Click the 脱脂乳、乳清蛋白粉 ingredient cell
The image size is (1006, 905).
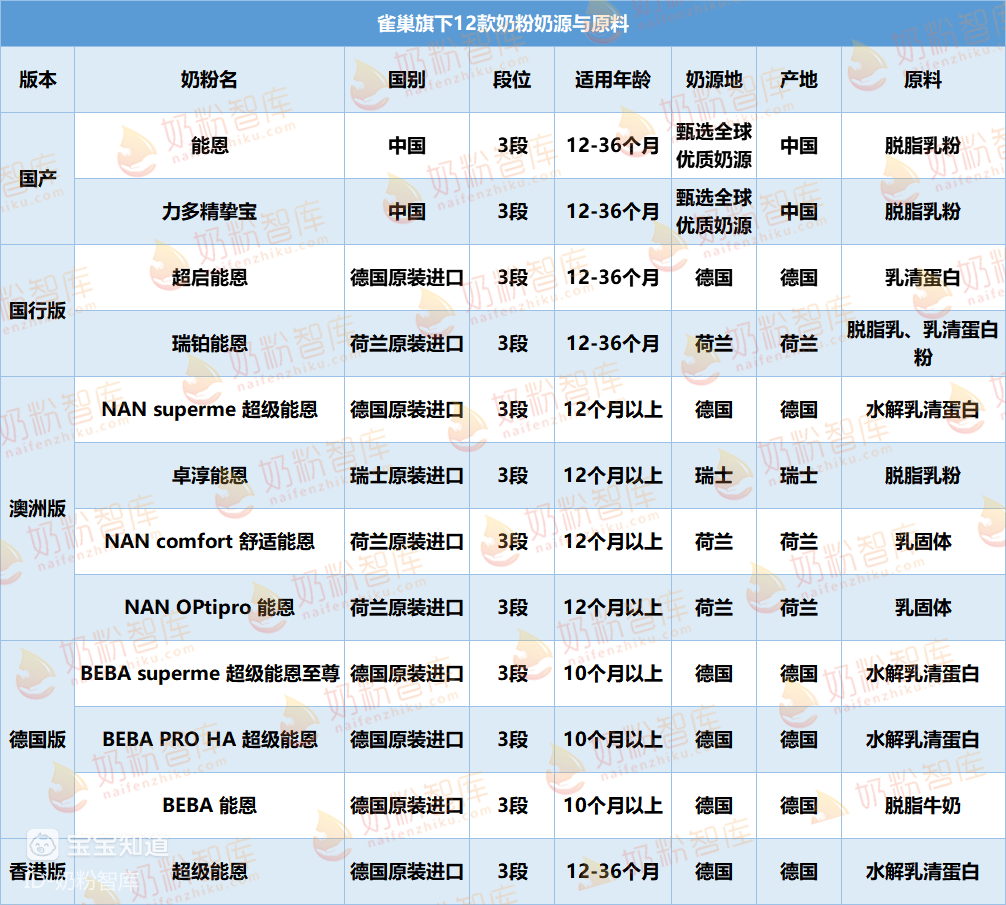pos(923,344)
